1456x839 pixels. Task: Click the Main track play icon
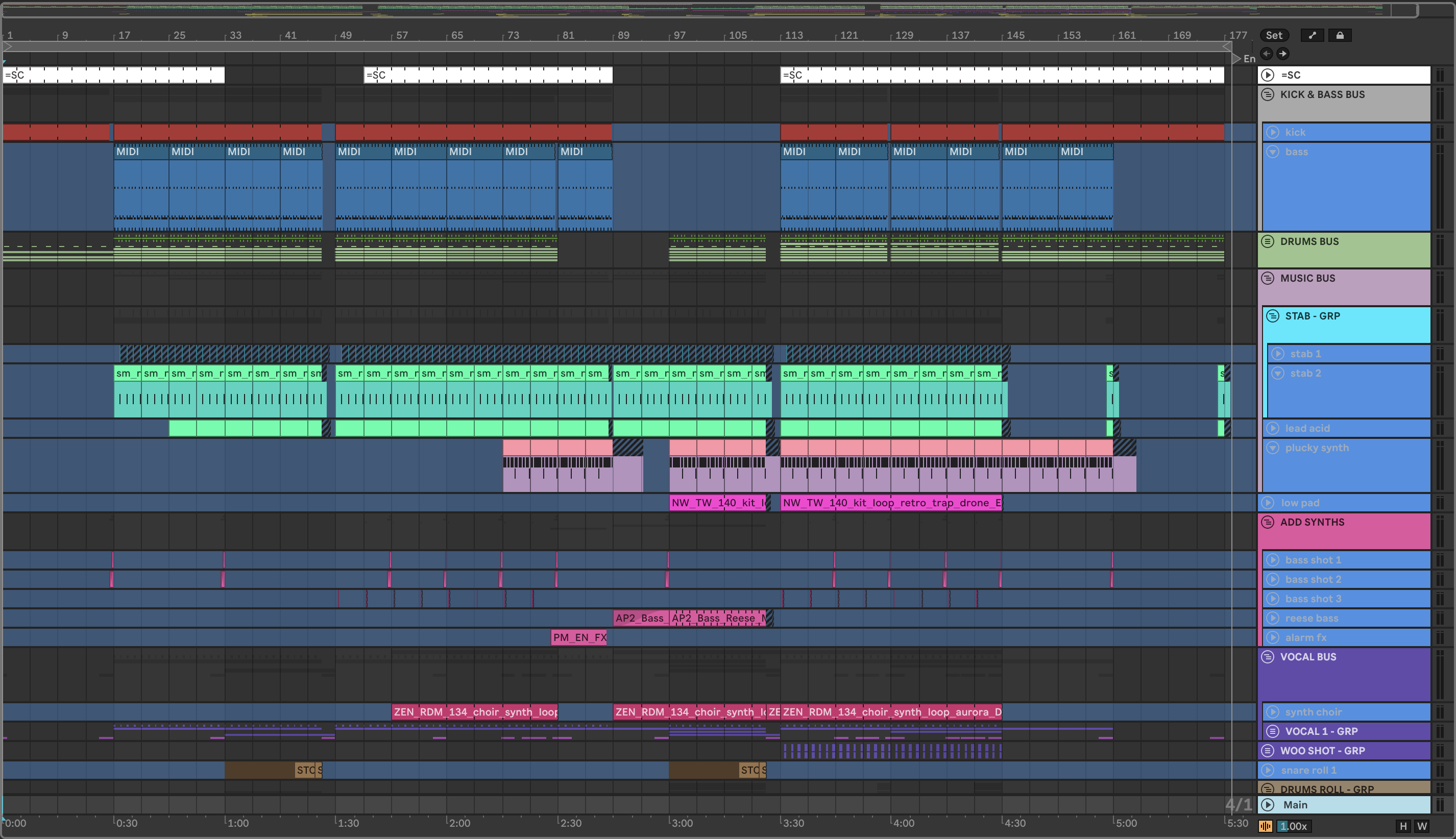pos(1268,804)
